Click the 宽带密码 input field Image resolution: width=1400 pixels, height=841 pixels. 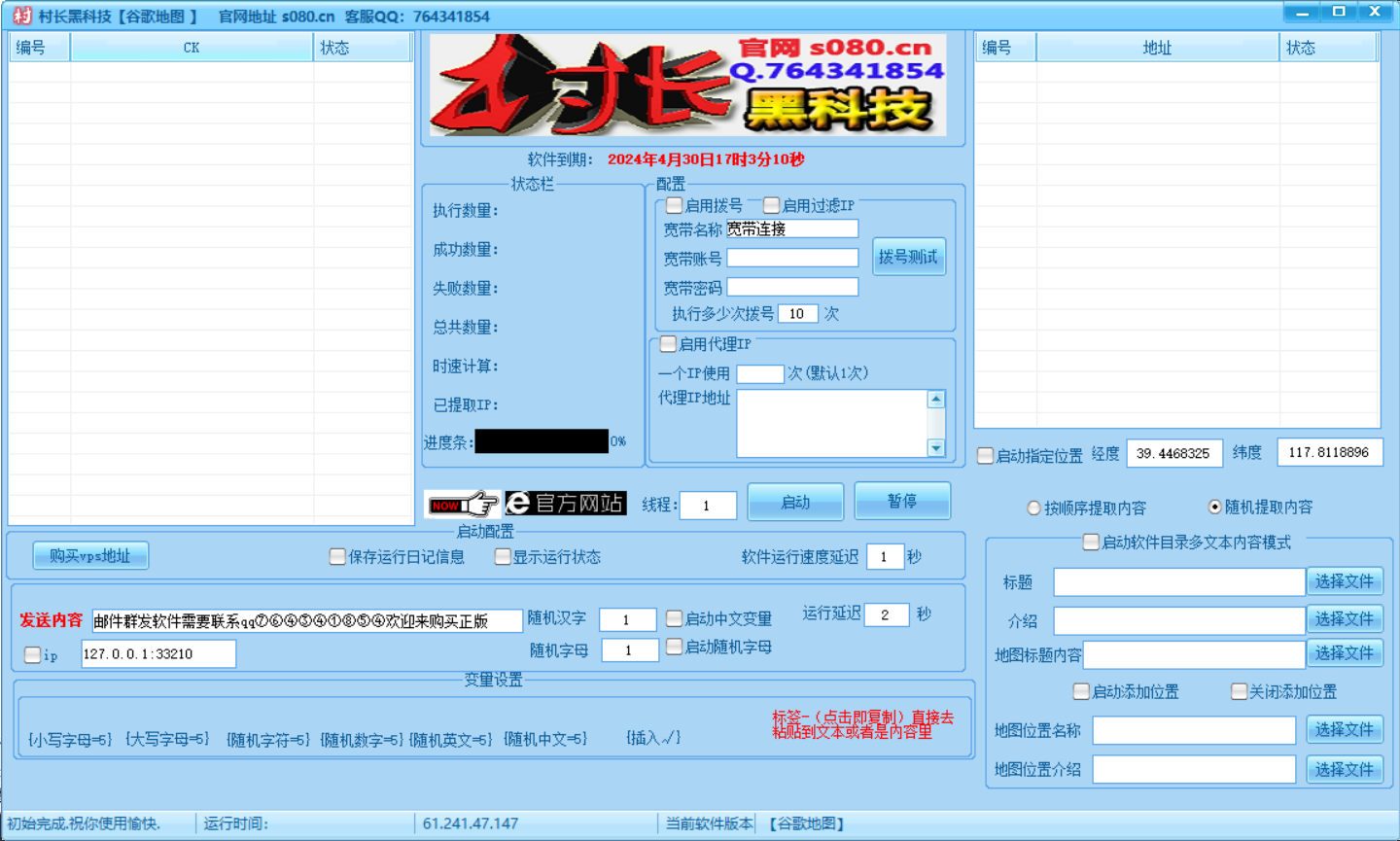[x=792, y=287]
